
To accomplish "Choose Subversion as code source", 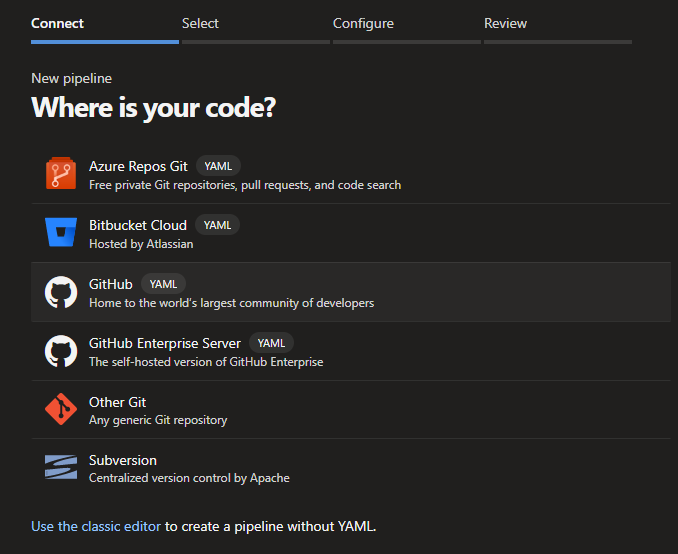I will click(x=123, y=460).
